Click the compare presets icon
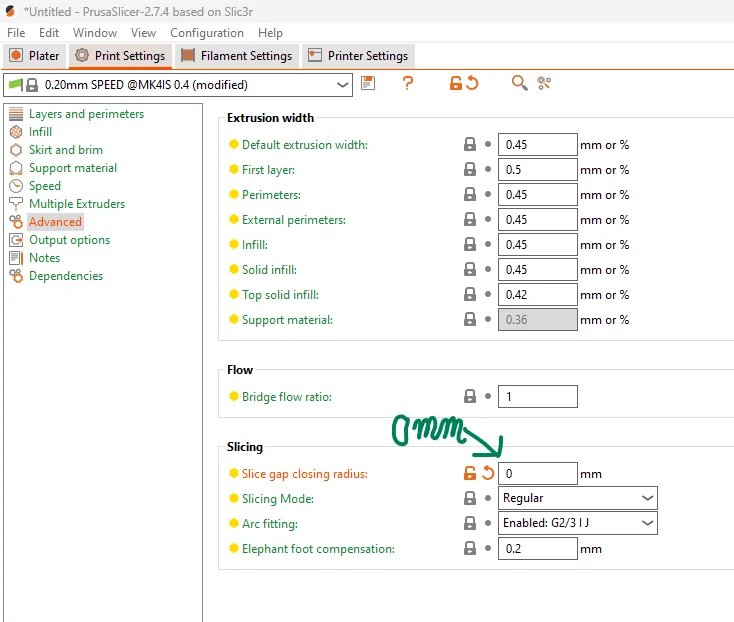734x622 pixels. click(x=544, y=83)
